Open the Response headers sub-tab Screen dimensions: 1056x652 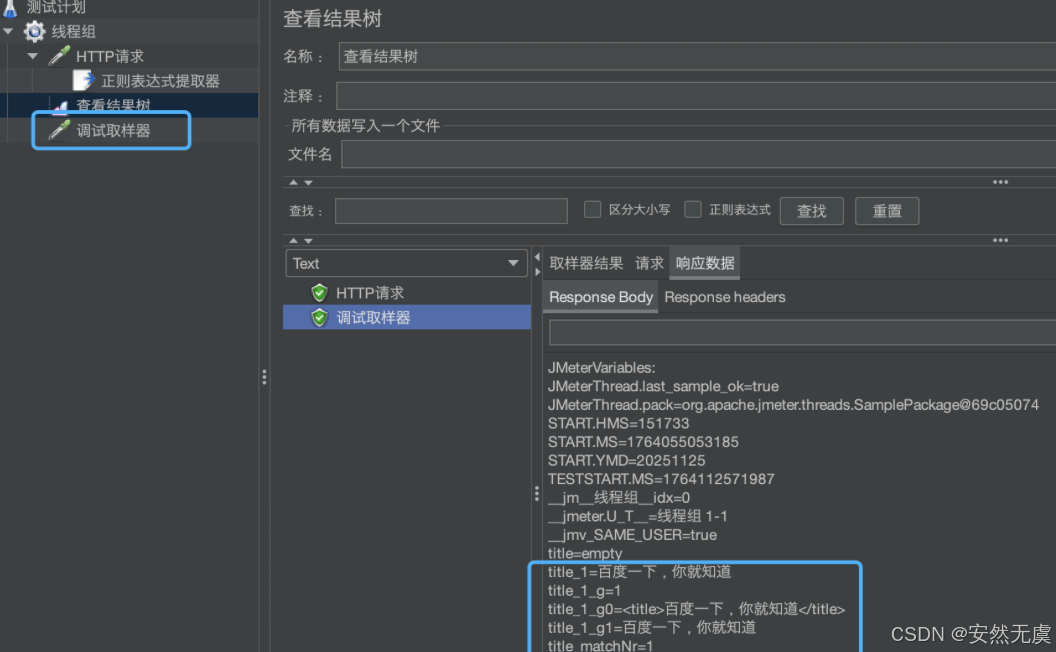(725, 297)
